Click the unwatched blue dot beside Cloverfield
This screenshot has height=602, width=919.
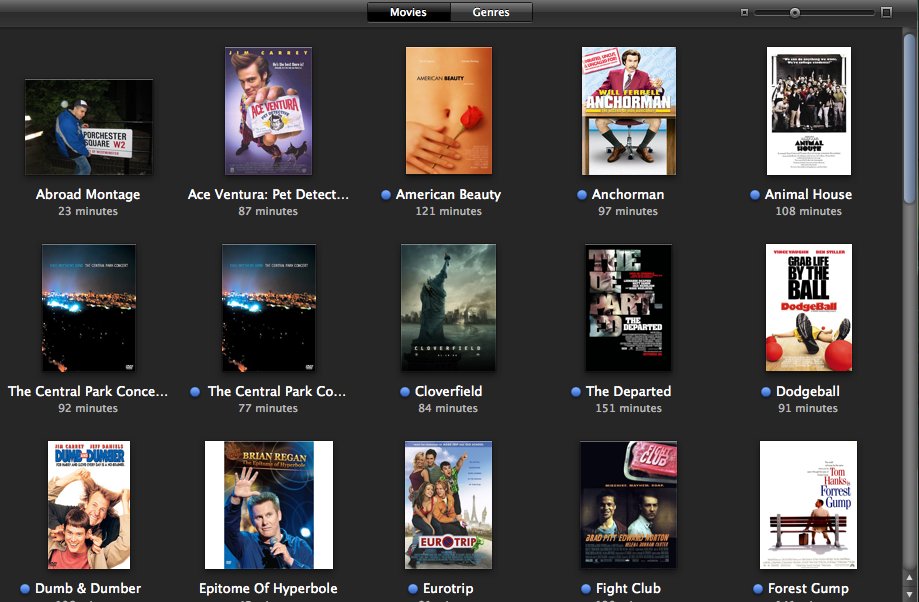coord(405,392)
